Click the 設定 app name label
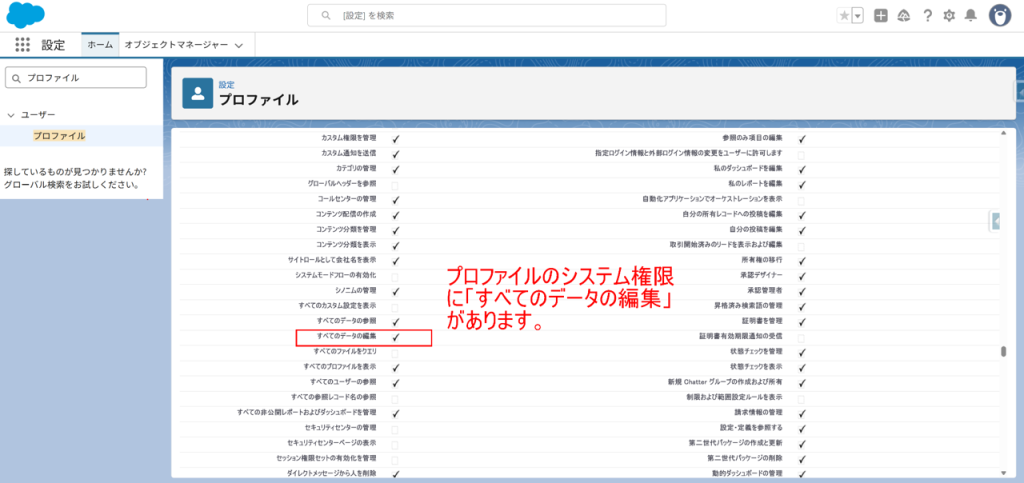Viewport: 1024px width, 483px height. click(54, 45)
